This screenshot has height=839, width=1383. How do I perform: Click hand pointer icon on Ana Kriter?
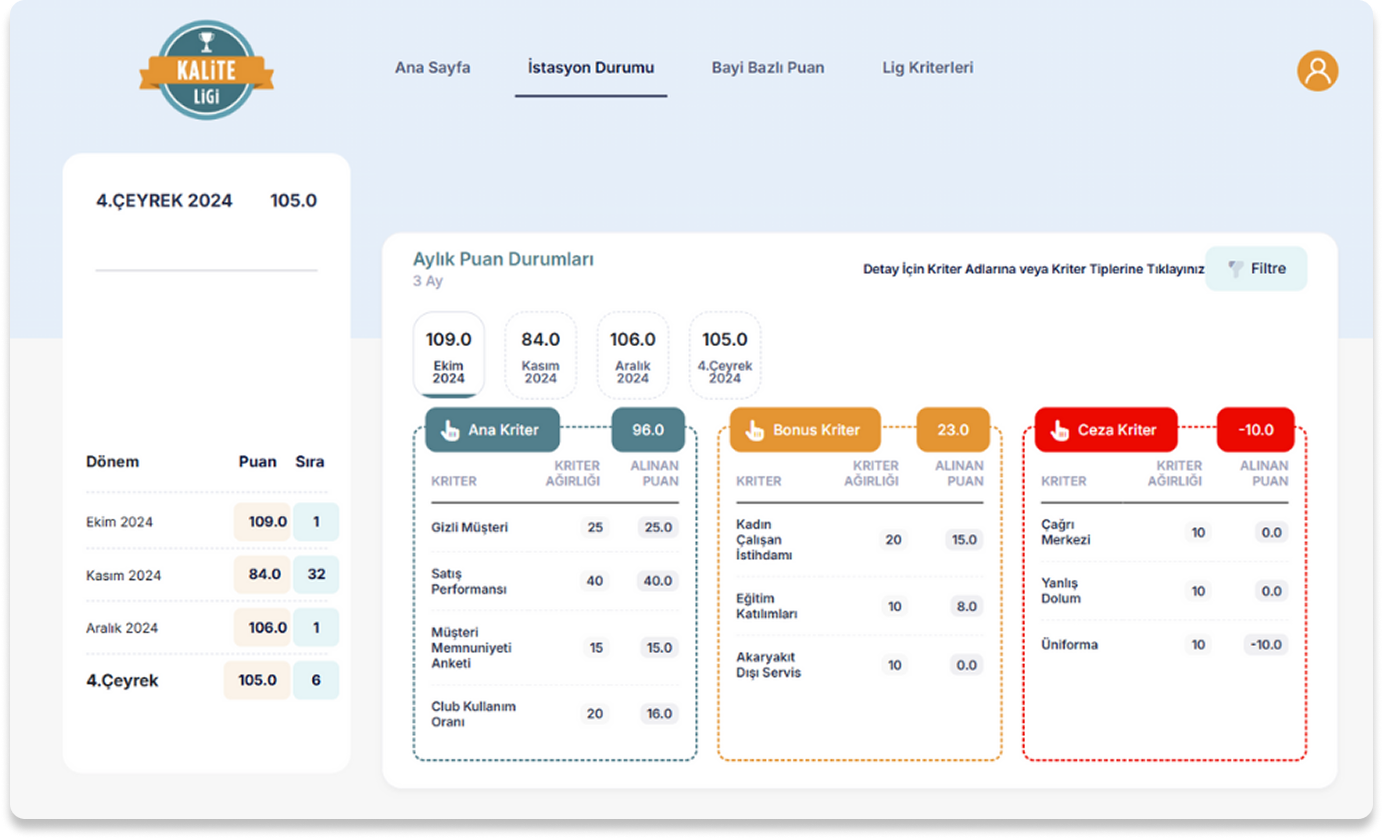[x=450, y=430]
